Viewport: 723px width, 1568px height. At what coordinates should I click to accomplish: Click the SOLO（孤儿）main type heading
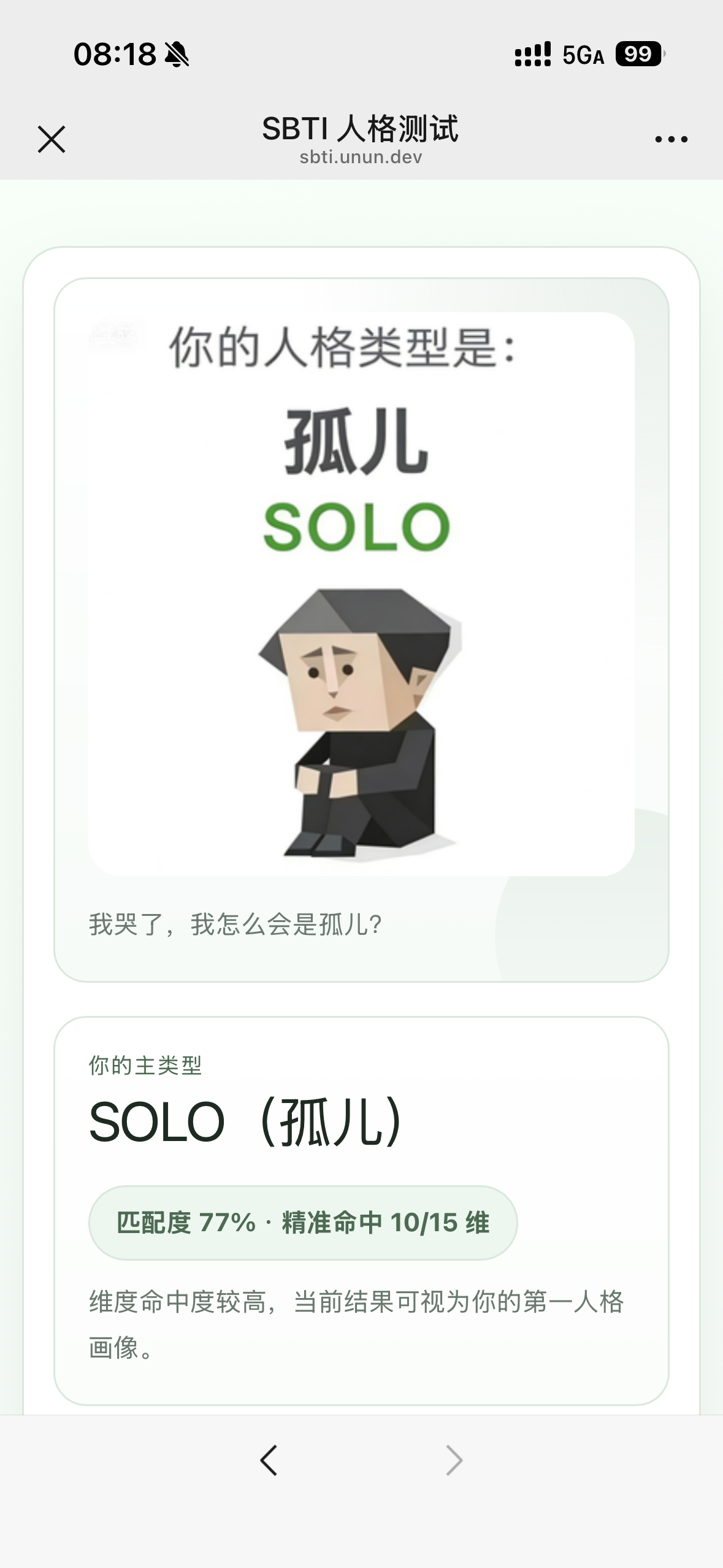[x=246, y=1122]
